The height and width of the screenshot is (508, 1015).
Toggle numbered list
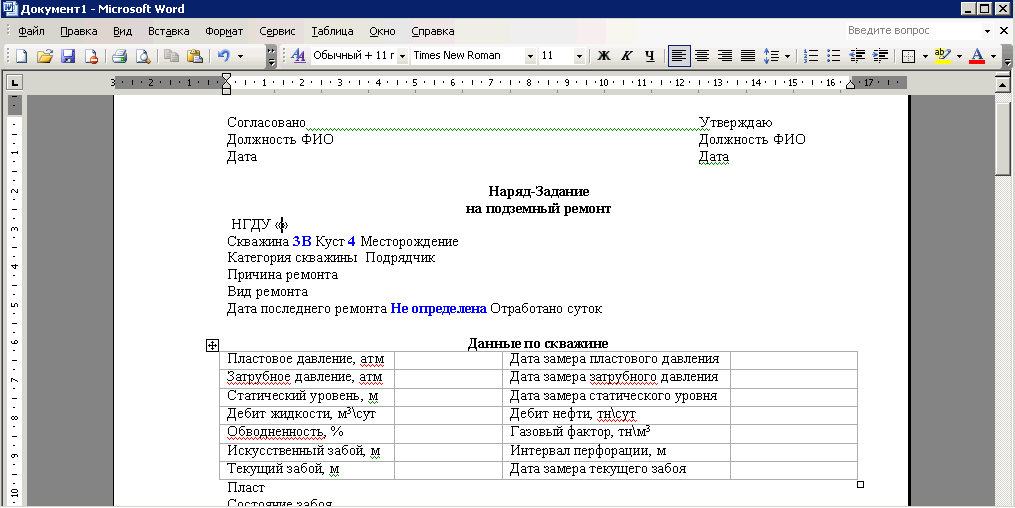point(811,56)
